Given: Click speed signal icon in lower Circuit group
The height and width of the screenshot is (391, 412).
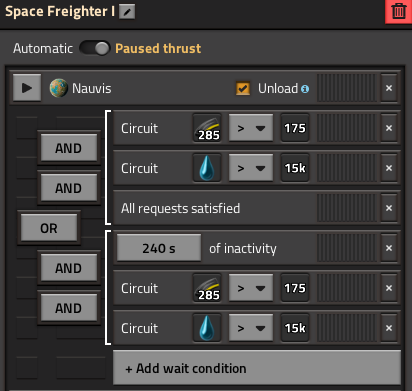Looking at the screenshot, I should point(207,288).
